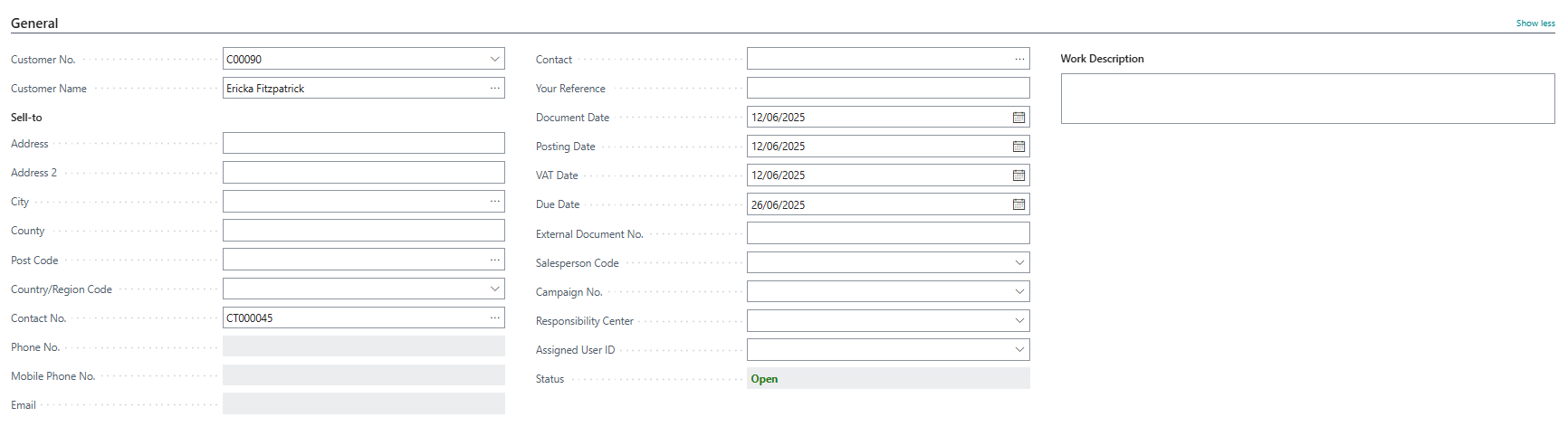1568x436 pixels.
Task: Click the Assigned User ID label
Action: [575, 350]
